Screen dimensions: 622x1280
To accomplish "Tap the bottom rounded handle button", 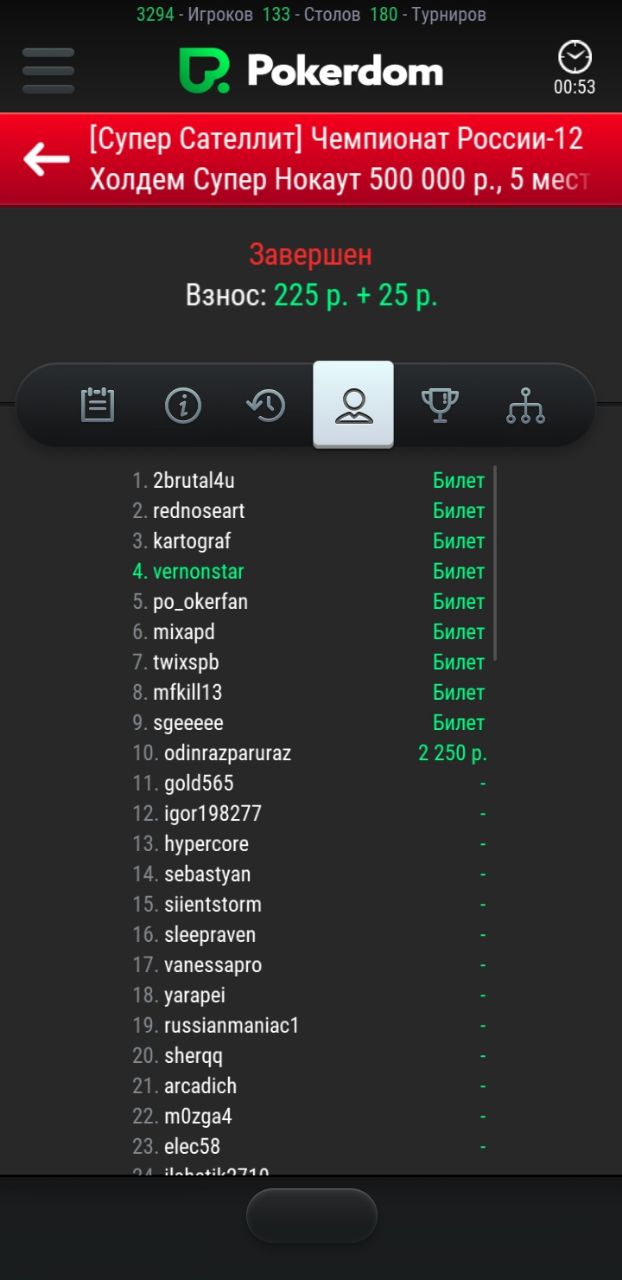I will (x=311, y=1215).
